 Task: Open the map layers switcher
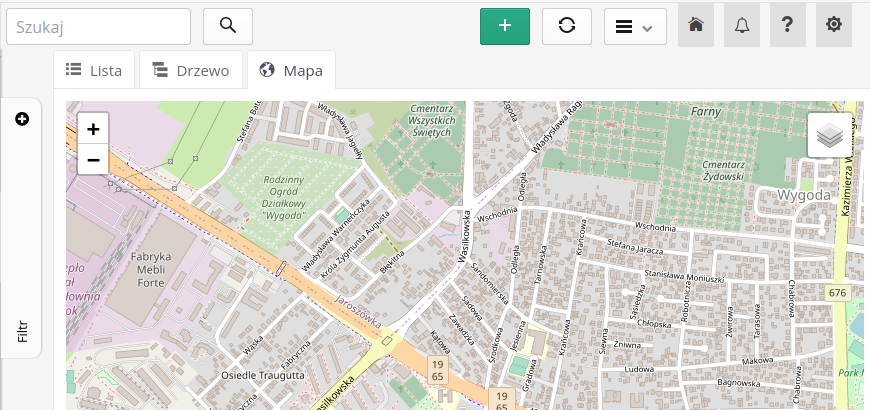[829, 135]
